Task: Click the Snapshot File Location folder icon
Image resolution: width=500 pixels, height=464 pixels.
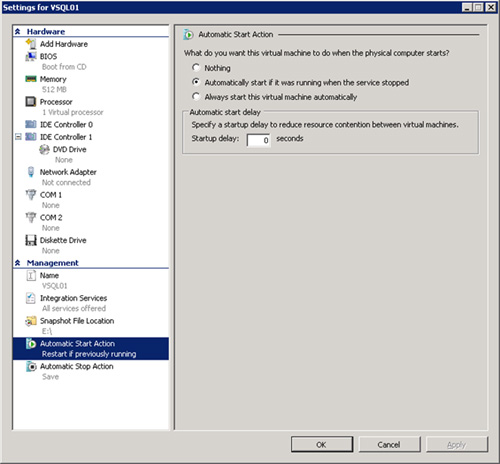Action: 31,321
